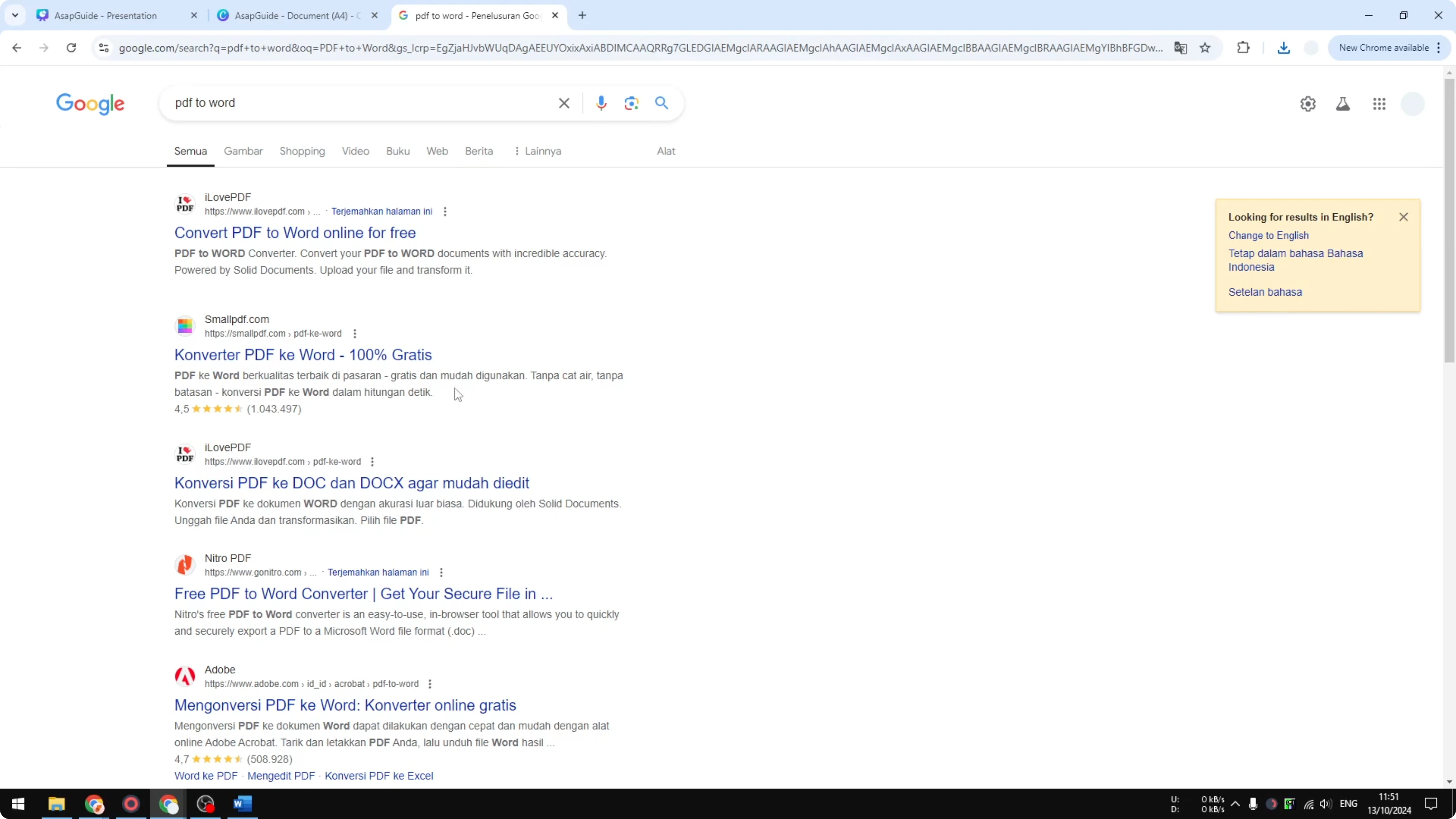
Task: Switch to the AsapGuide - Presentation tab
Action: click(107, 15)
